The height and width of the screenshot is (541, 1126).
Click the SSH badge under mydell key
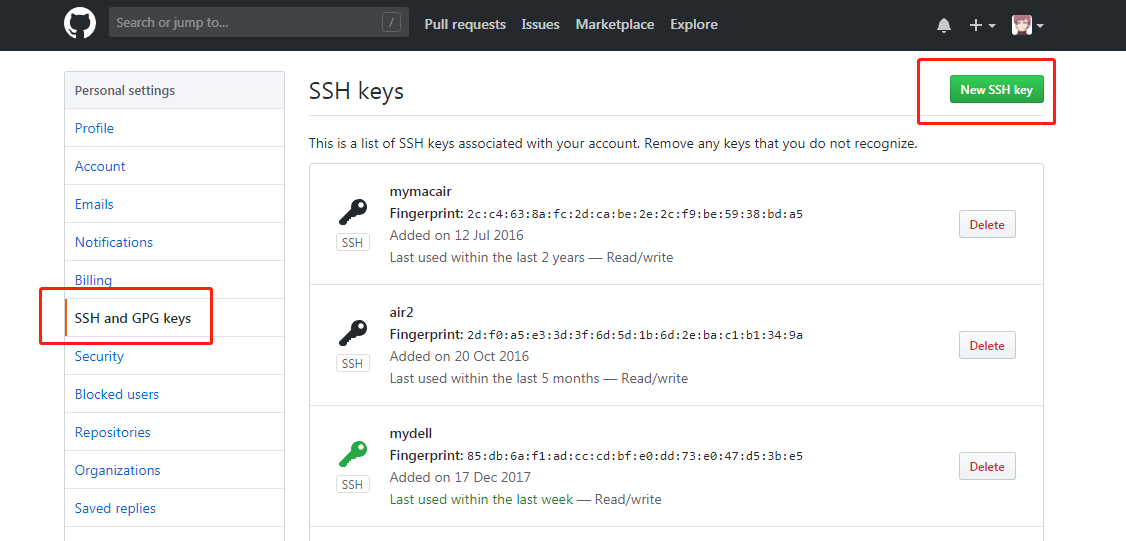(352, 485)
